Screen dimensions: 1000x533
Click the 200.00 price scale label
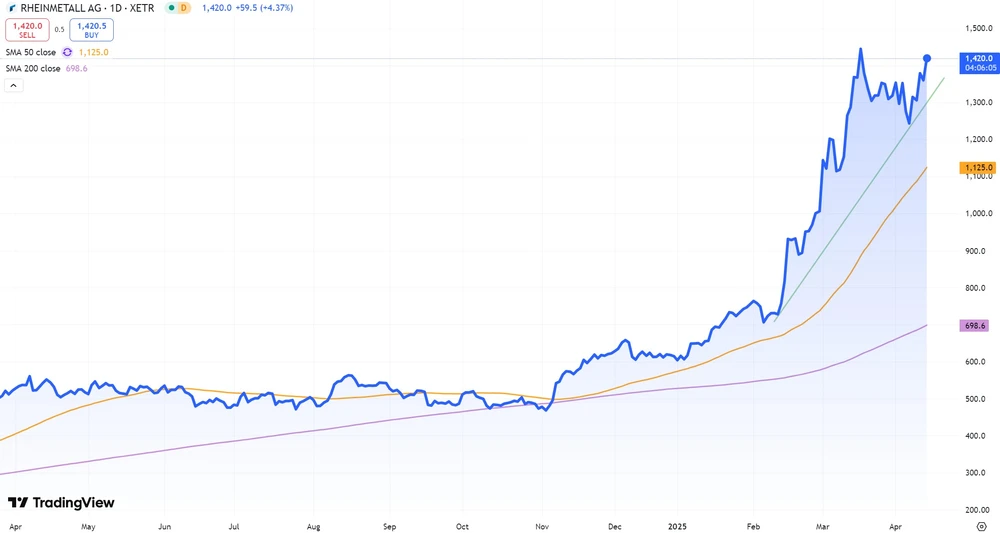[x=977, y=510]
